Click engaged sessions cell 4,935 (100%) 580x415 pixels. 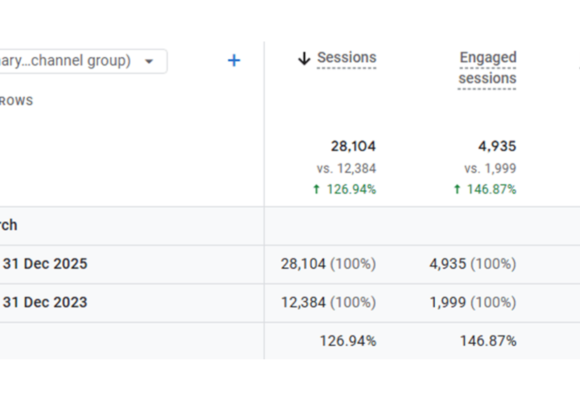pos(473,264)
